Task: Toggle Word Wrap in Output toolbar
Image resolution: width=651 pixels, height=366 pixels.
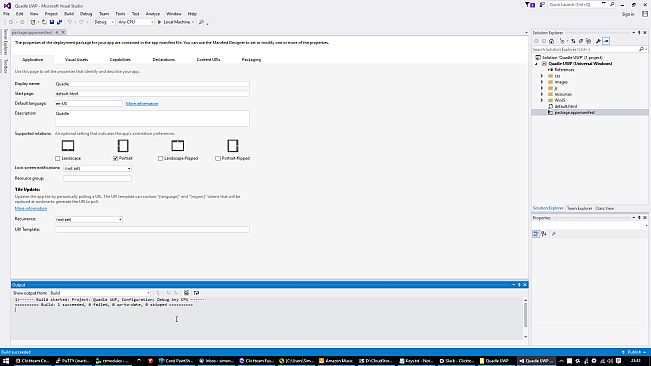Action: (x=196, y=293)
